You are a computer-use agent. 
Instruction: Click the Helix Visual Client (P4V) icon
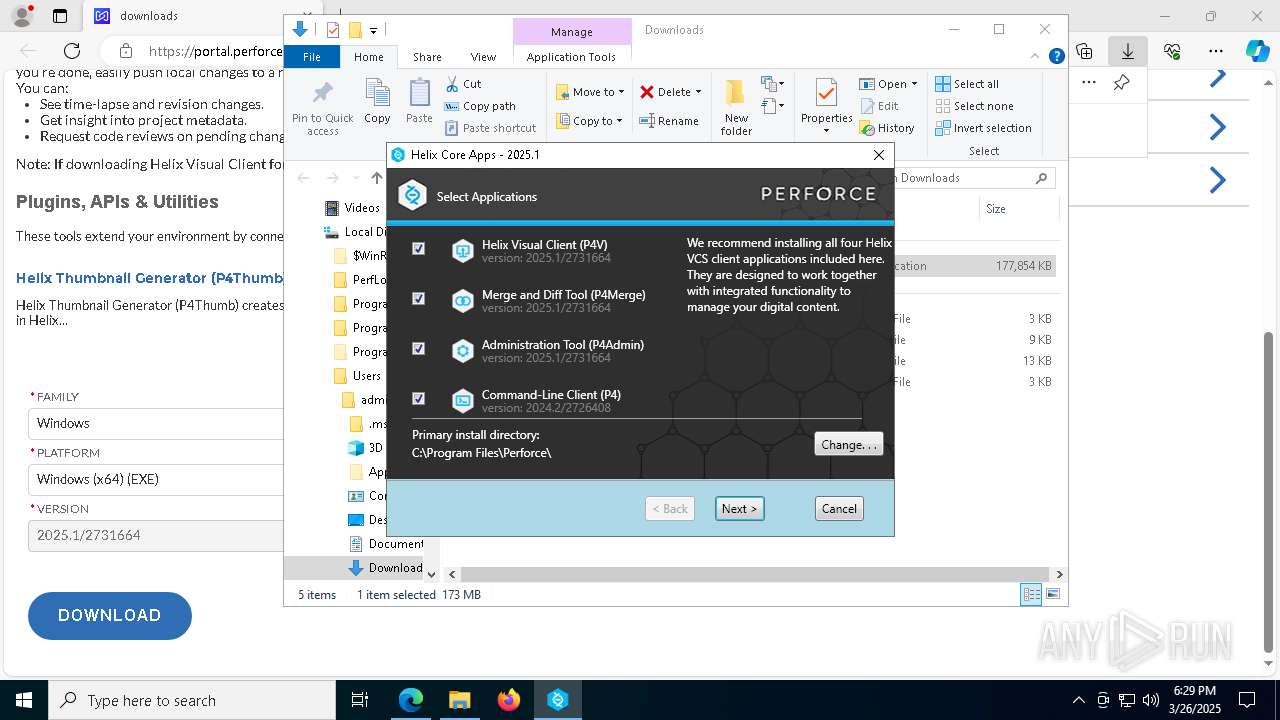tap(462, 251)
